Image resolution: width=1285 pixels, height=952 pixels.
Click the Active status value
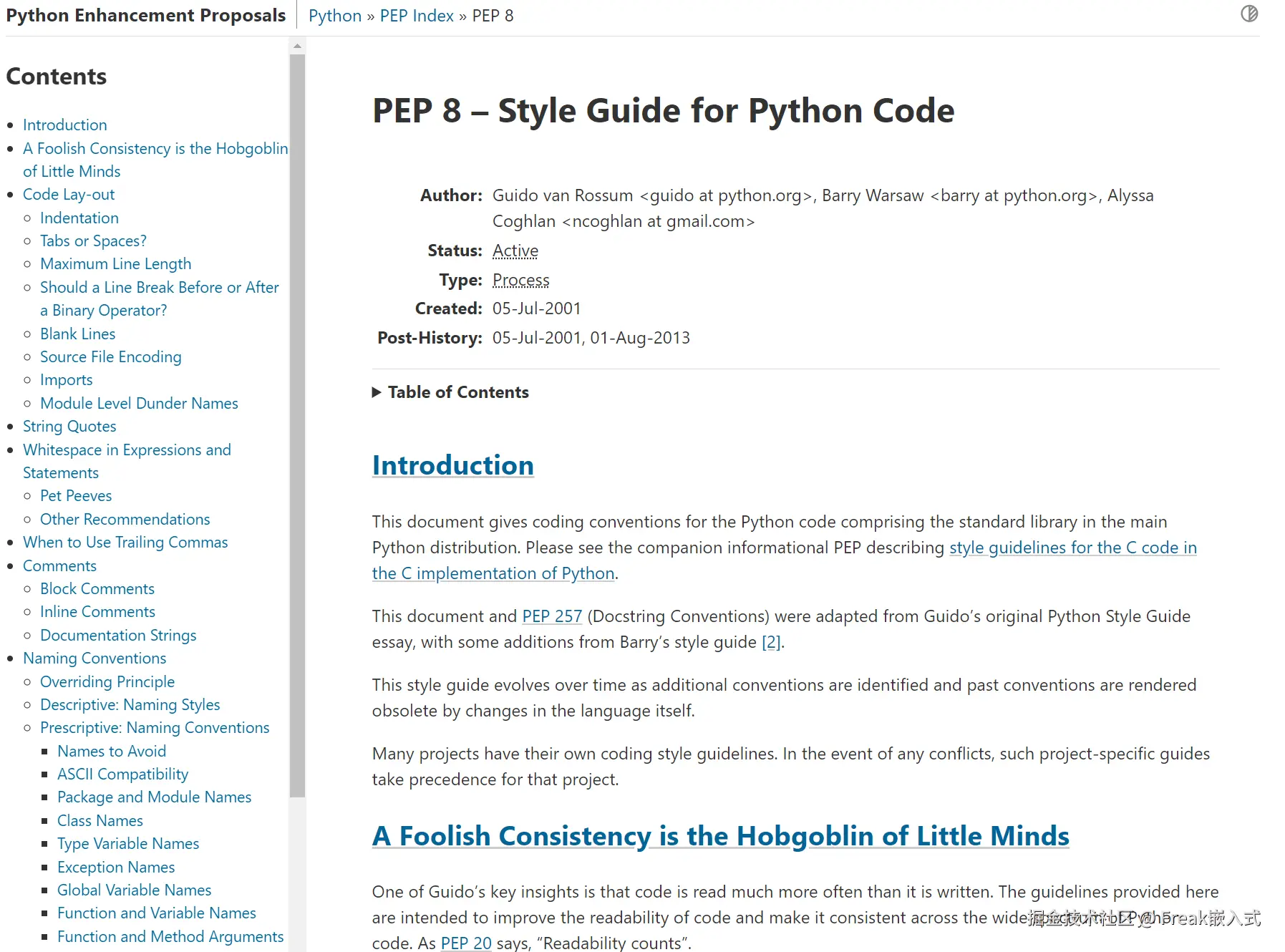click(515, 251)
